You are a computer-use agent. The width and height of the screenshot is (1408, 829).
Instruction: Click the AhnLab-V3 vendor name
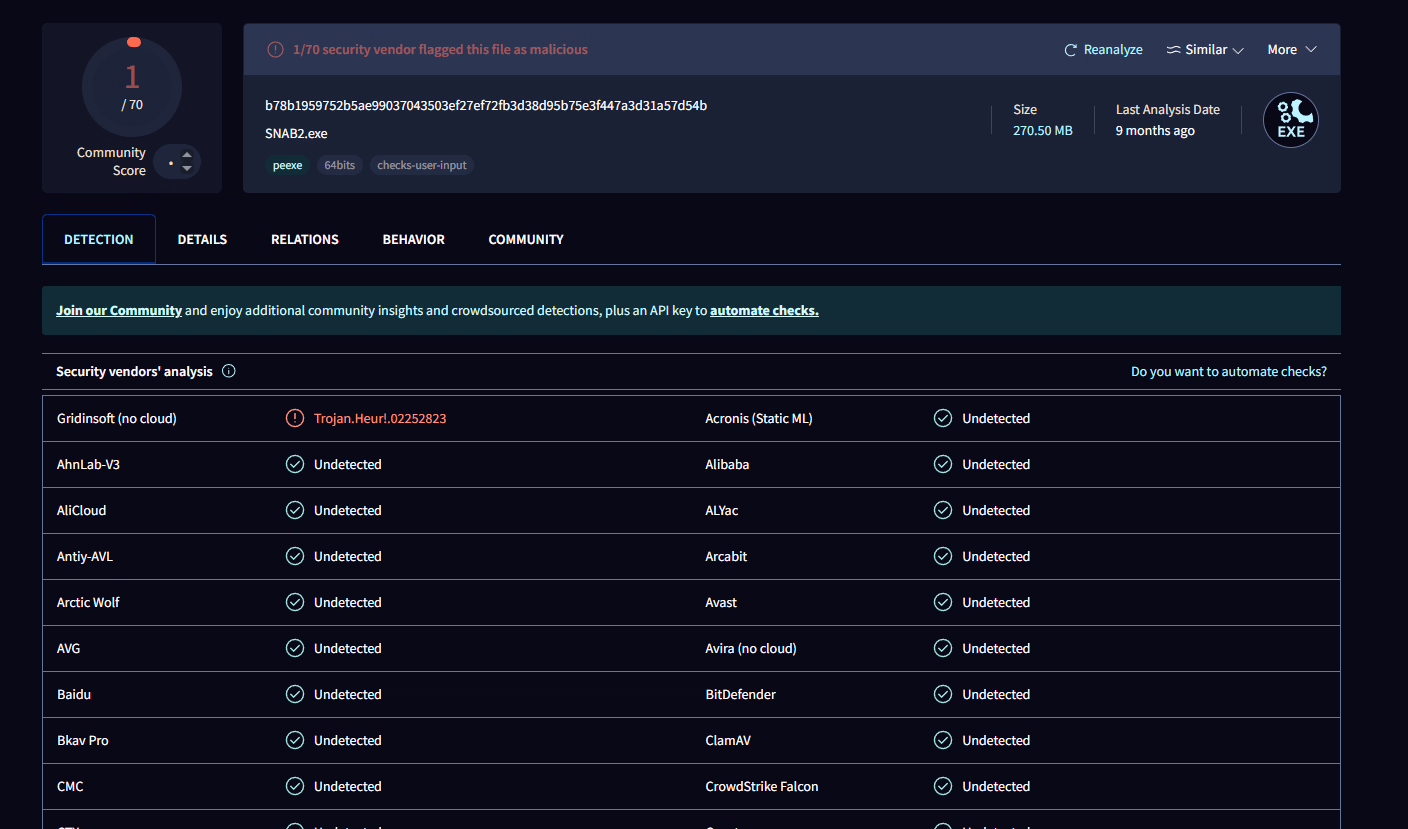click(88, 464)
